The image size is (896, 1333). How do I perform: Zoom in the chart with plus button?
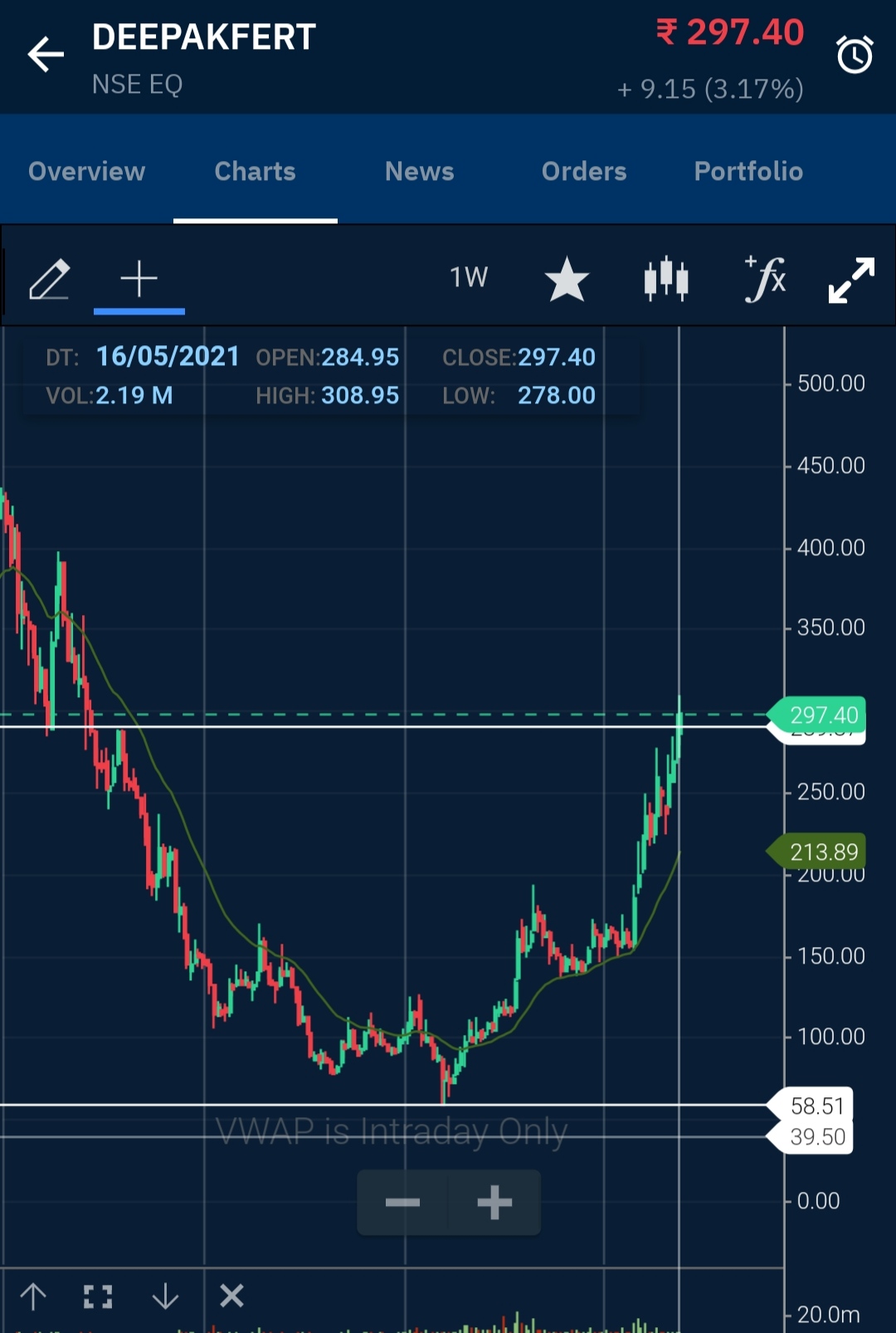point(494,1203)
